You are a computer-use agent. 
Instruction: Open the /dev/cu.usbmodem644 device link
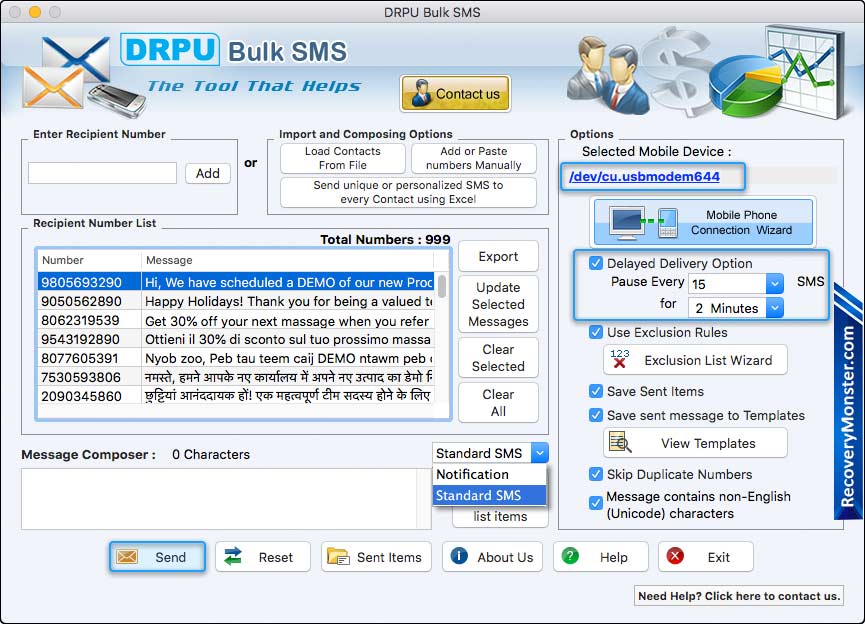pyautogui.click(x=644, y=176)
